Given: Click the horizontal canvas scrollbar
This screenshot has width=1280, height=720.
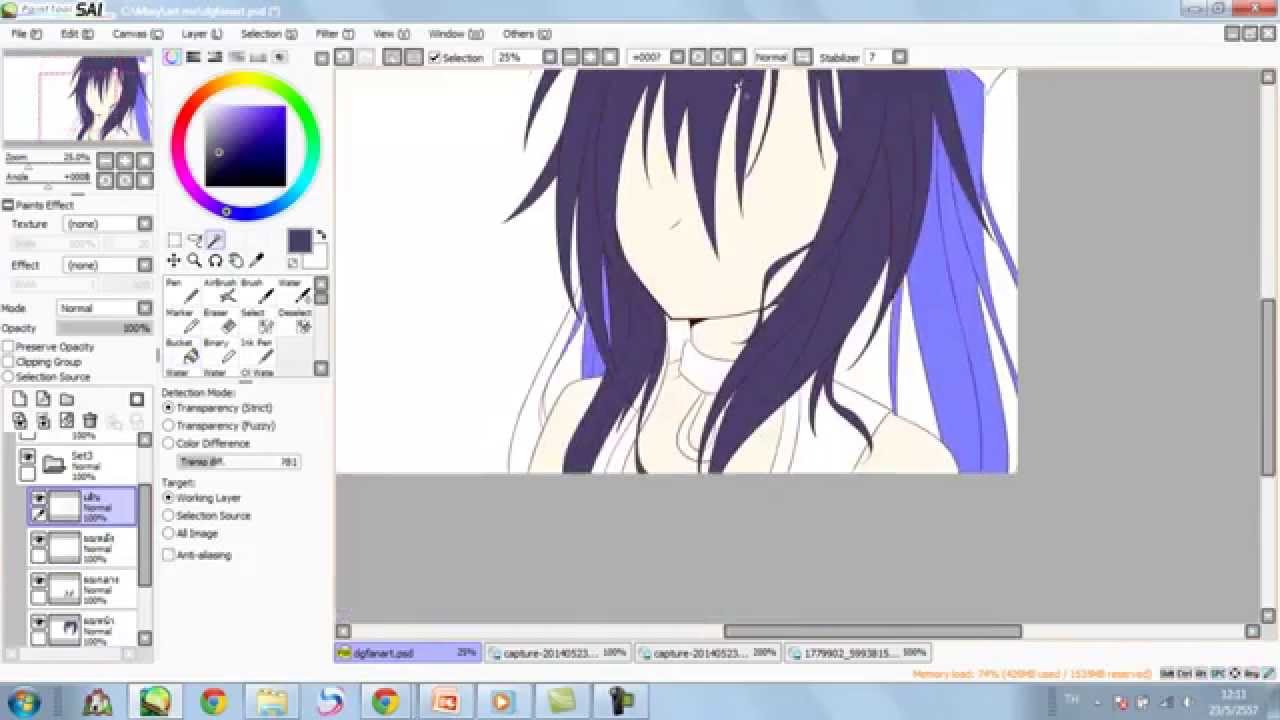Looking at the screenshot, I should coord(872,631).
